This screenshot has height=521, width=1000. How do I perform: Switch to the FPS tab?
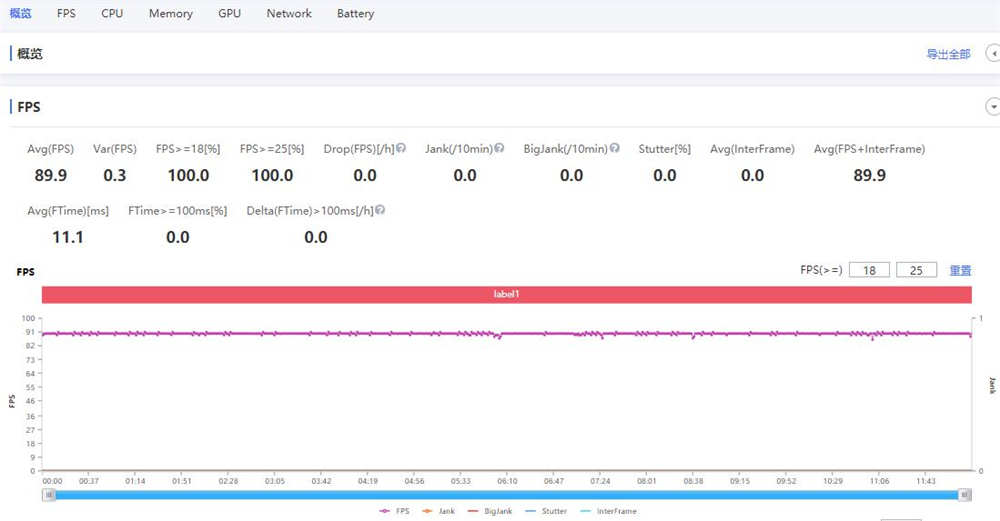tap(66, 13)
